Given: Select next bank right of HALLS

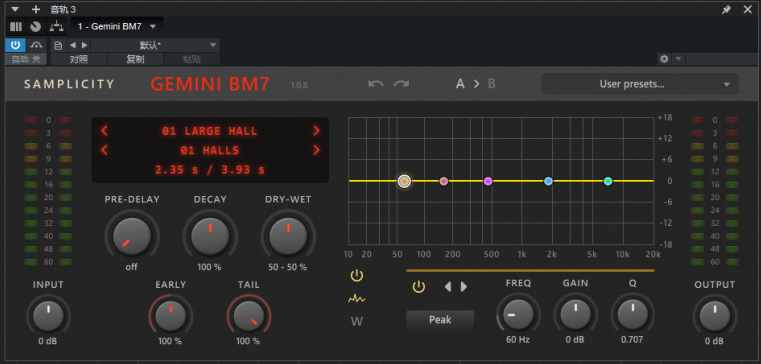Looking at the screenshot, I should 316,150.
